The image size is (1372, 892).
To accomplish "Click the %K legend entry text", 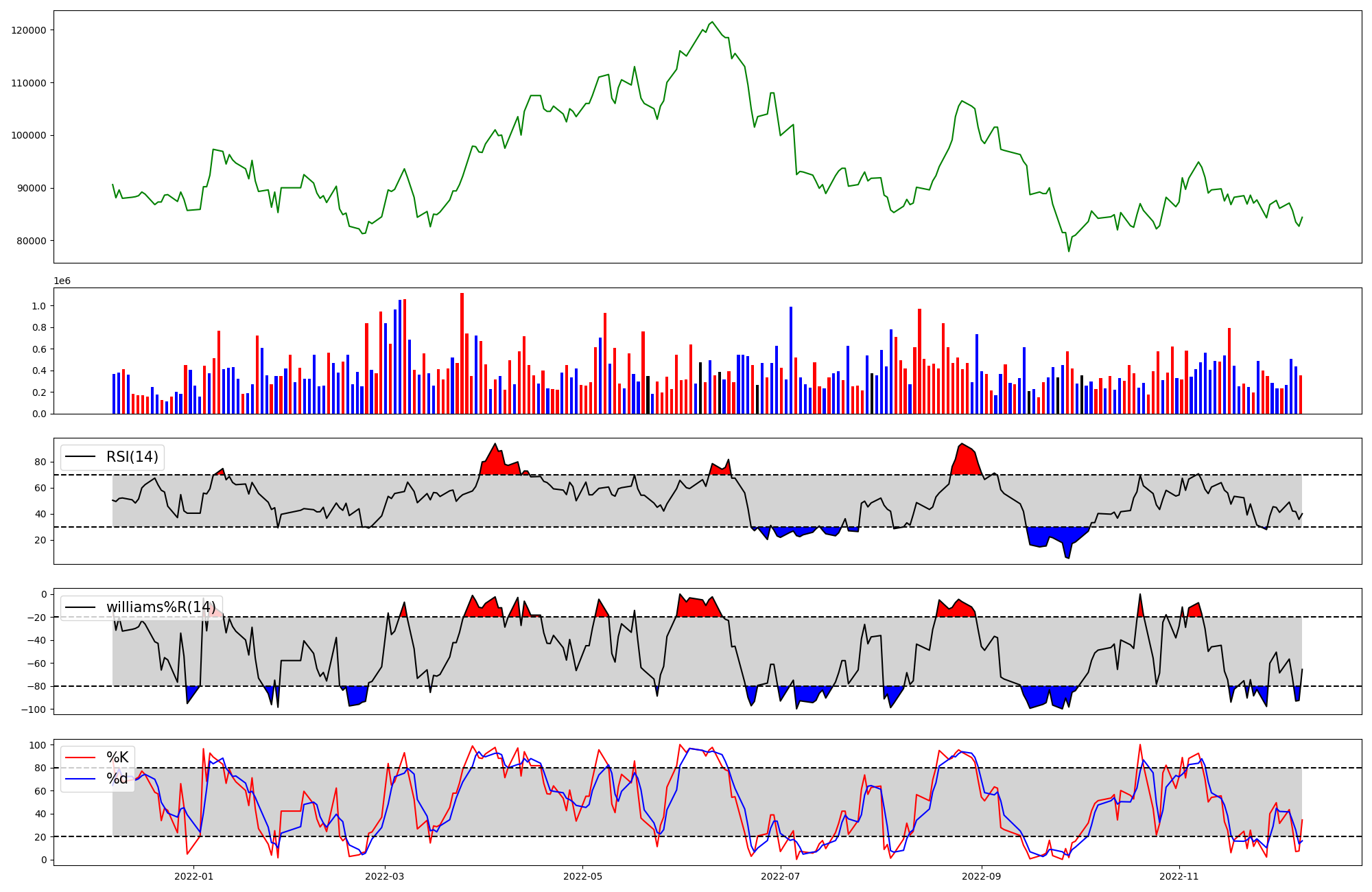I will 117,758.
